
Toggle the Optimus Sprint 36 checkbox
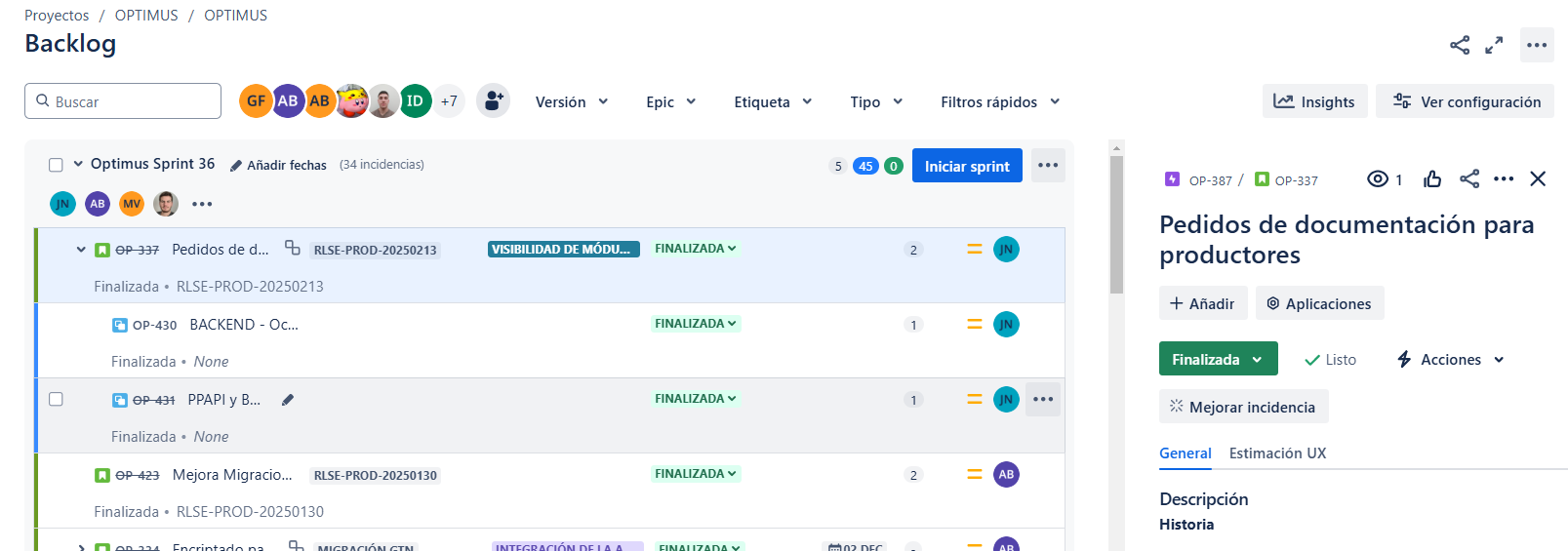(56, 165)
